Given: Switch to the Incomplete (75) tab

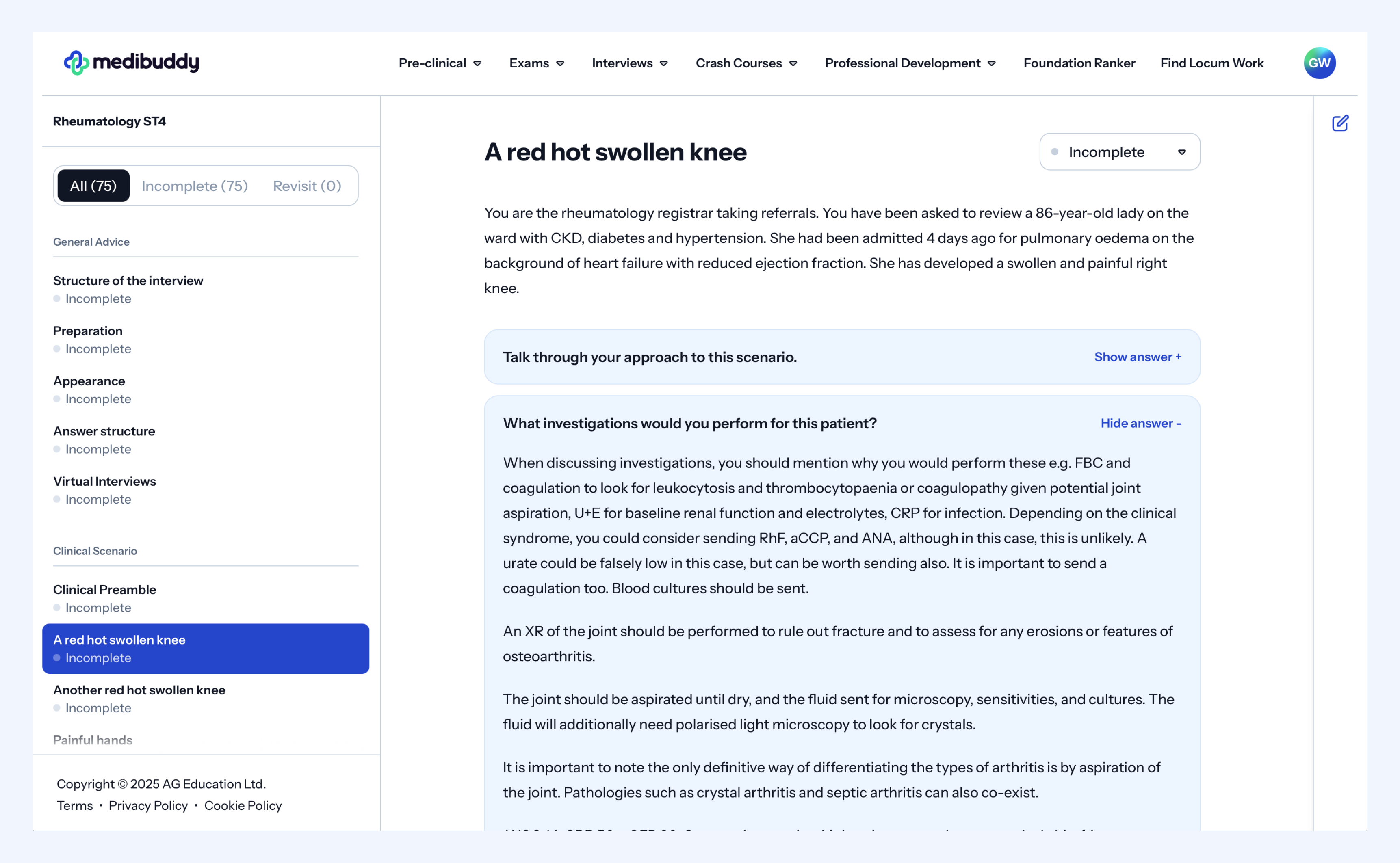Looking at the screenshot, I should 195,186.
